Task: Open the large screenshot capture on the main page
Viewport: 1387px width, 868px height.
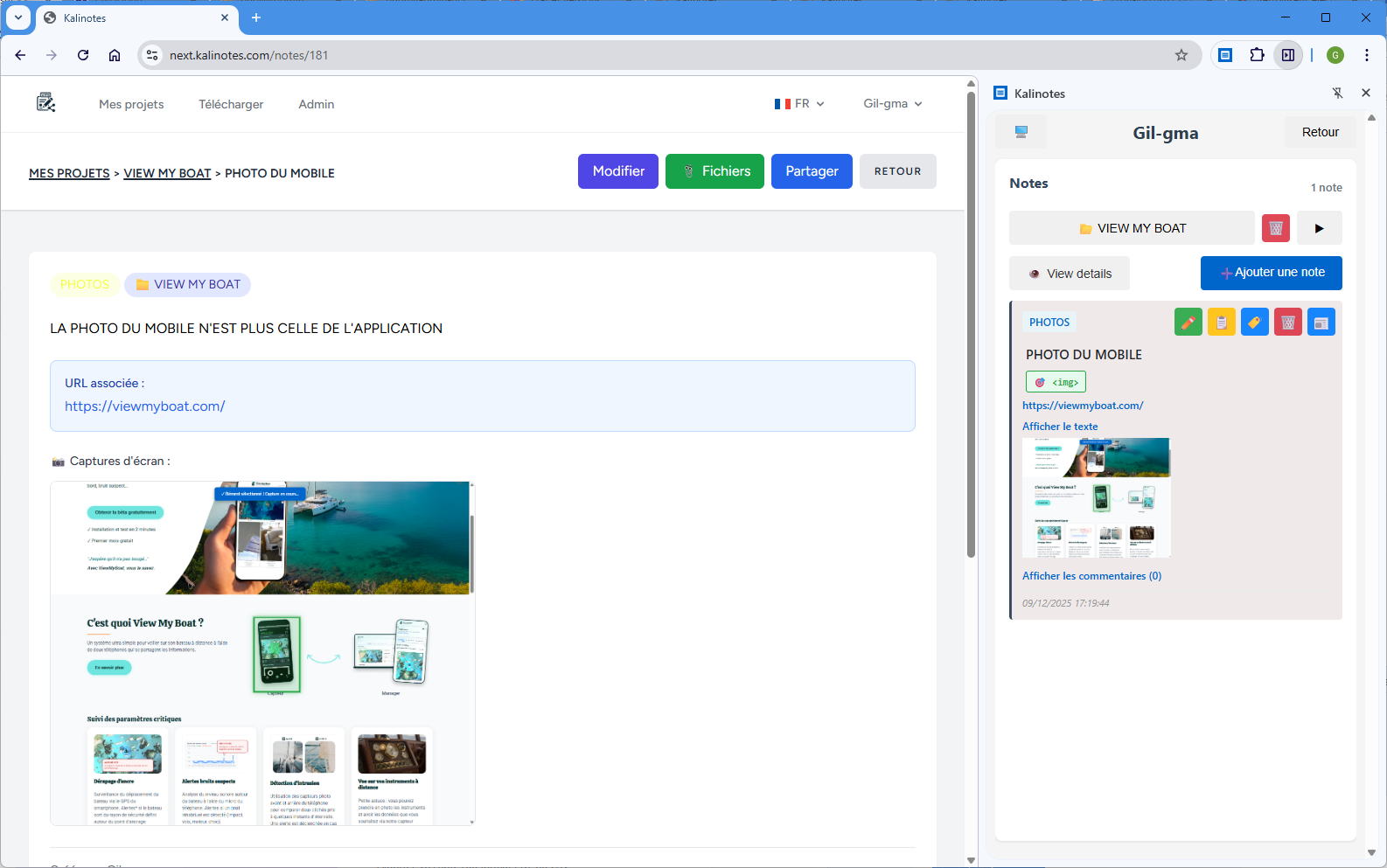Action: coord(262,653)
